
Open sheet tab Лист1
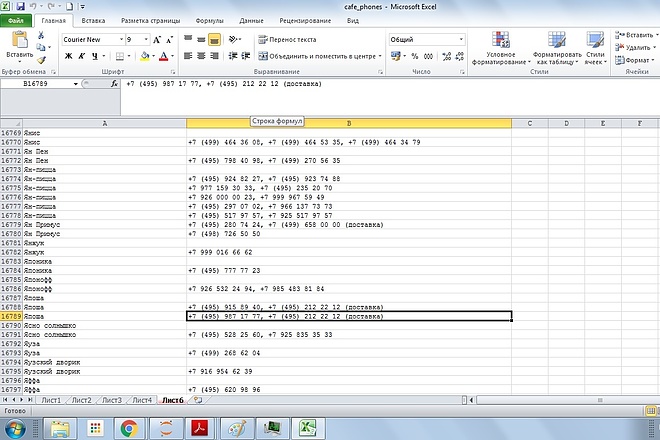click(x=51, y=400)
